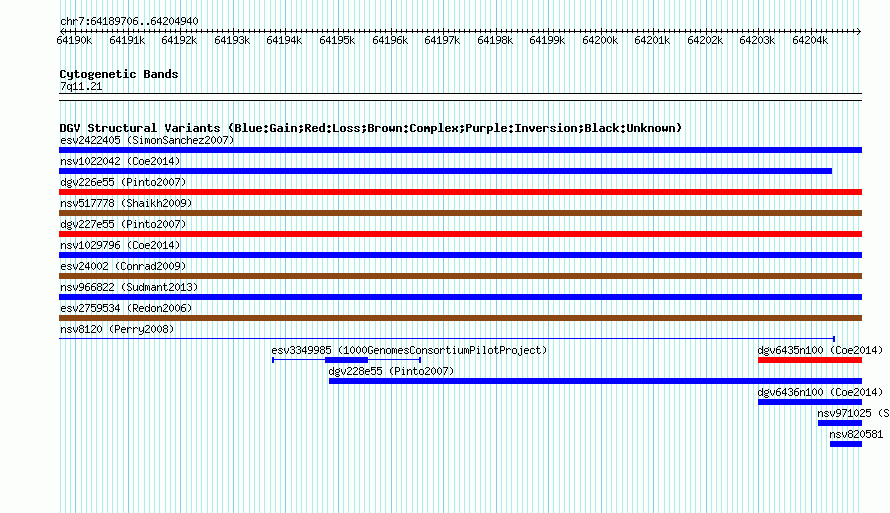Click the nsv820581 variant label
Image resolution: width=890 pixels, height=513 pixels.
(856, 434)
